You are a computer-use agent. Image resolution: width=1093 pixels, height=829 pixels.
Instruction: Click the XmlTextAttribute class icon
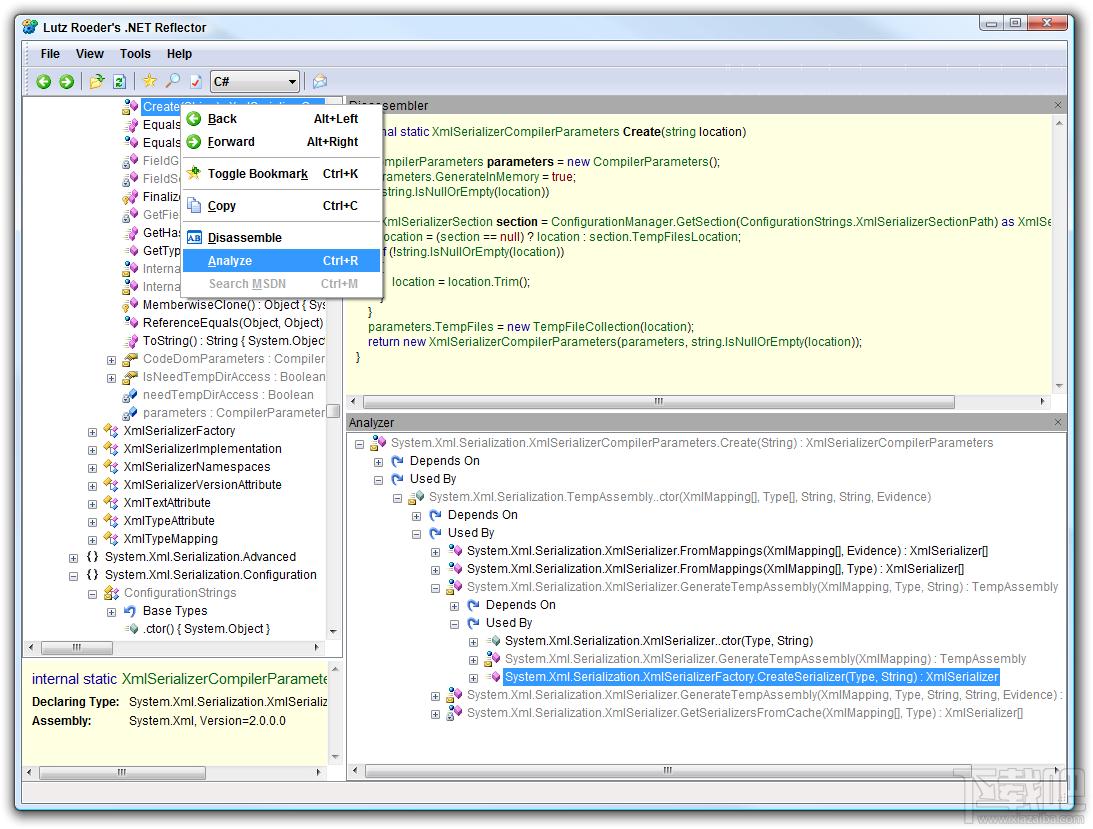pos(111,503)
